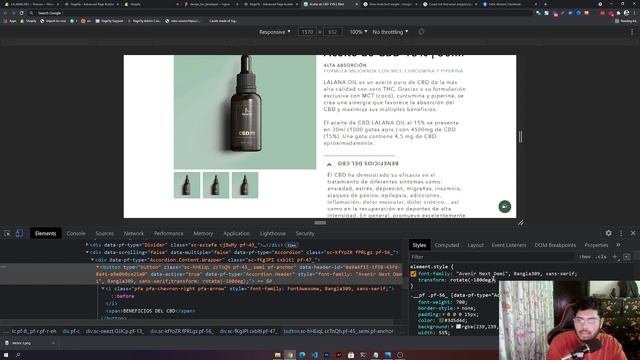Open DevTools customize three-dot menu
This screenshot has width=640, height=360.
(621, 233)
